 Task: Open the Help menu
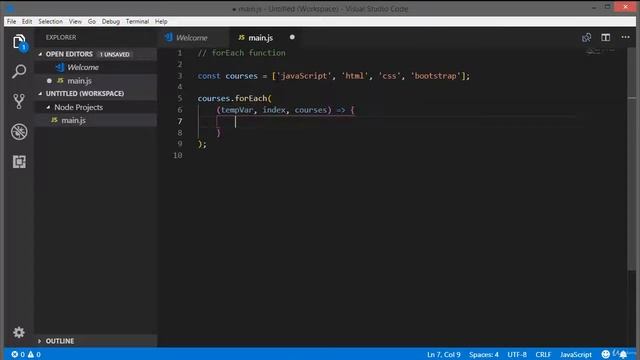[161, 21]
